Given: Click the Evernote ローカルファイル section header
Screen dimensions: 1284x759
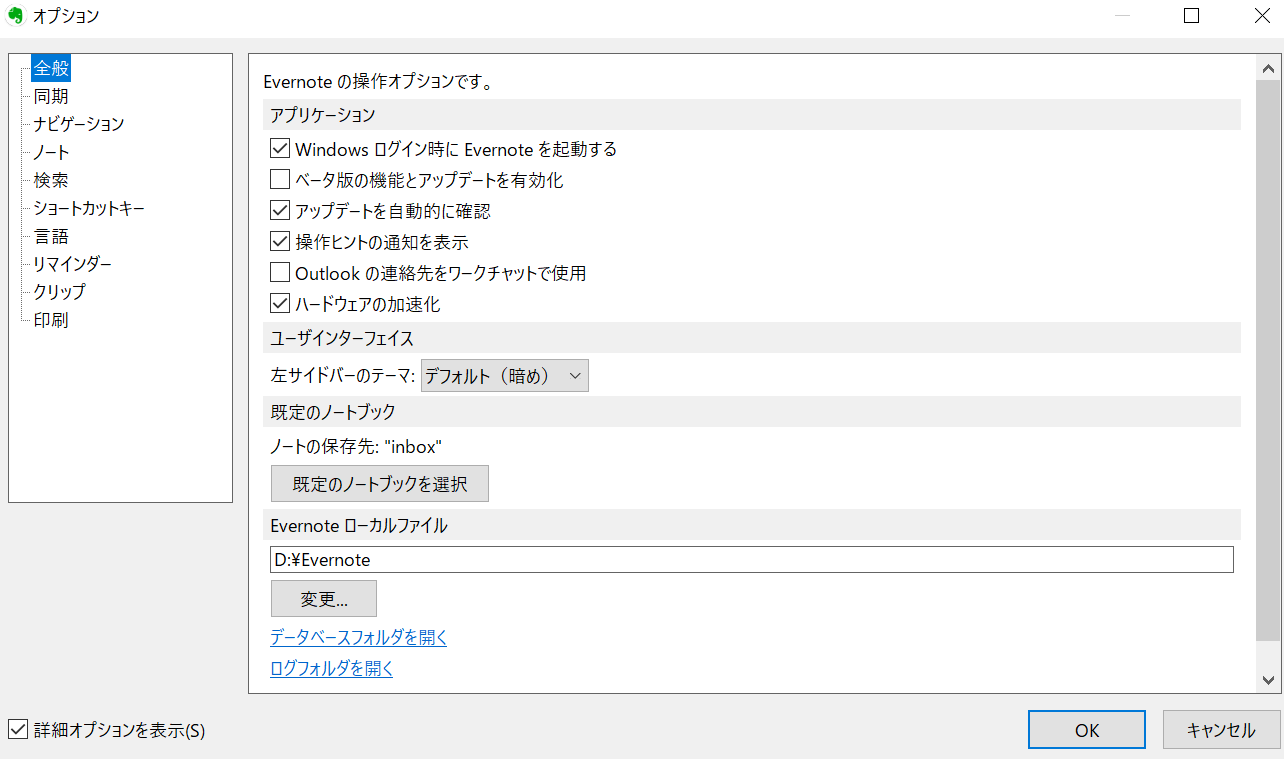Looking at the screenshot, I should 752,525.
